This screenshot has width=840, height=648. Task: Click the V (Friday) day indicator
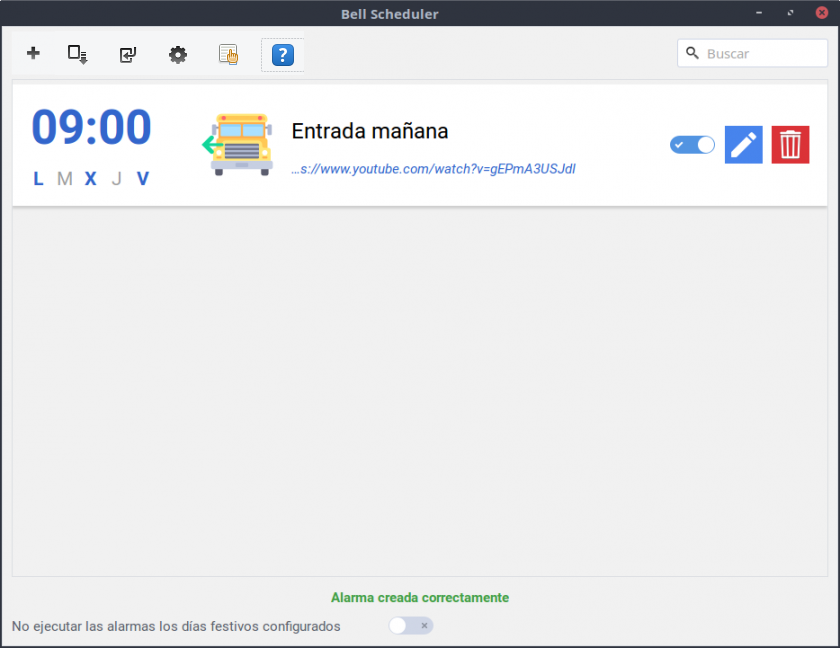143,179
